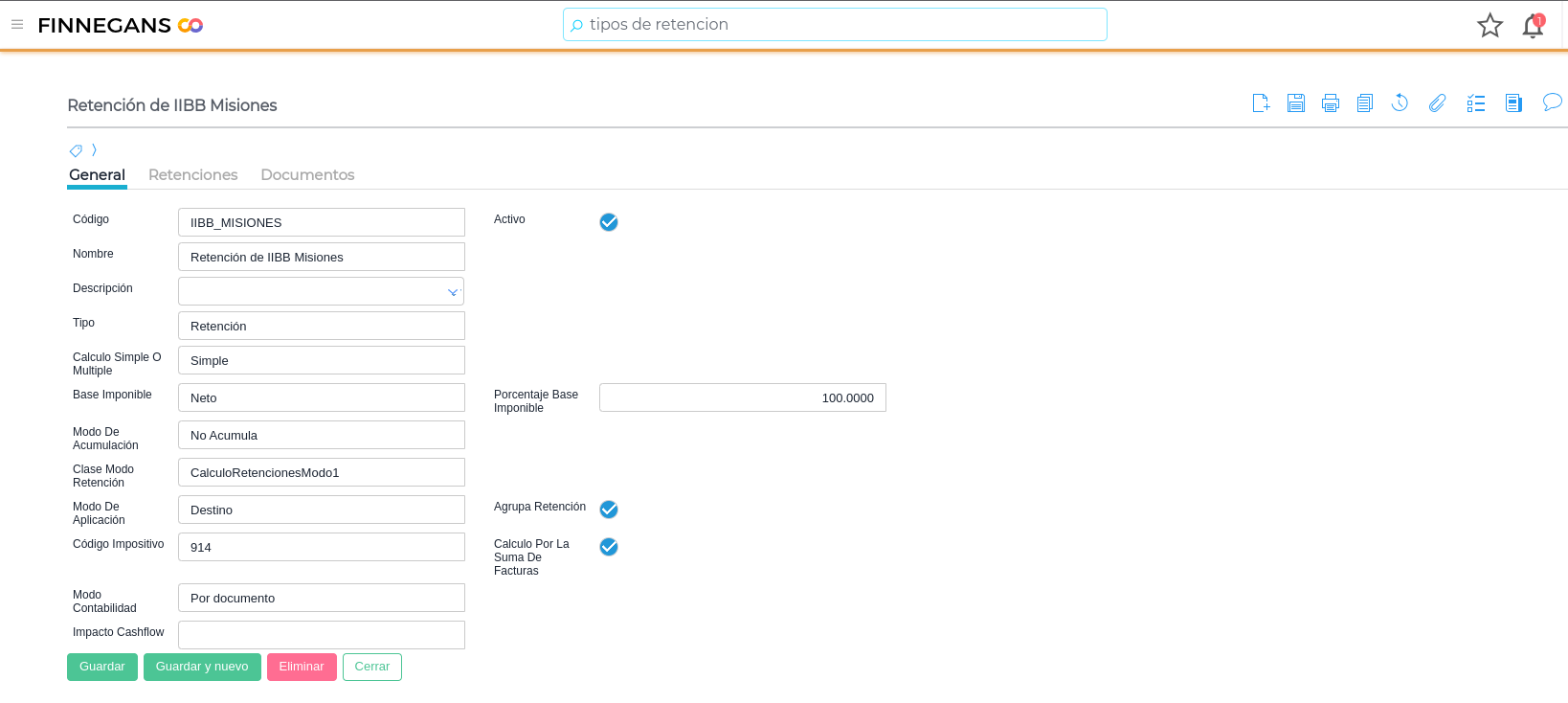Open comments with the speech bubble icon
Image resolution: width=1568 pixels, height=703 pixels.
[1552, 102]
